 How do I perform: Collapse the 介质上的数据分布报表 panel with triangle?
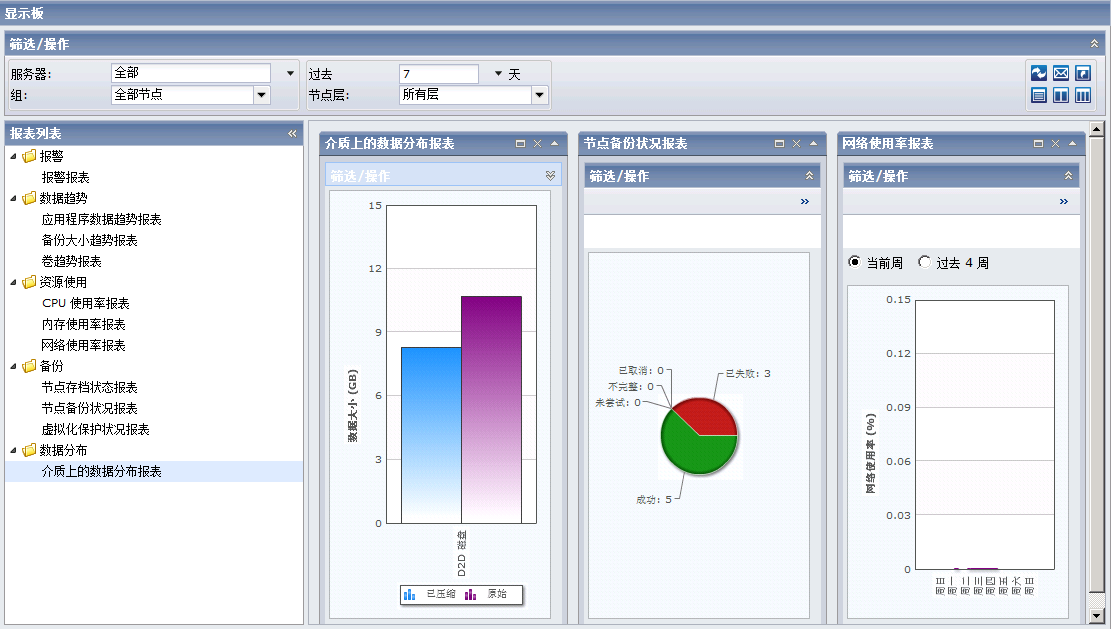click(x=555, y=143)
